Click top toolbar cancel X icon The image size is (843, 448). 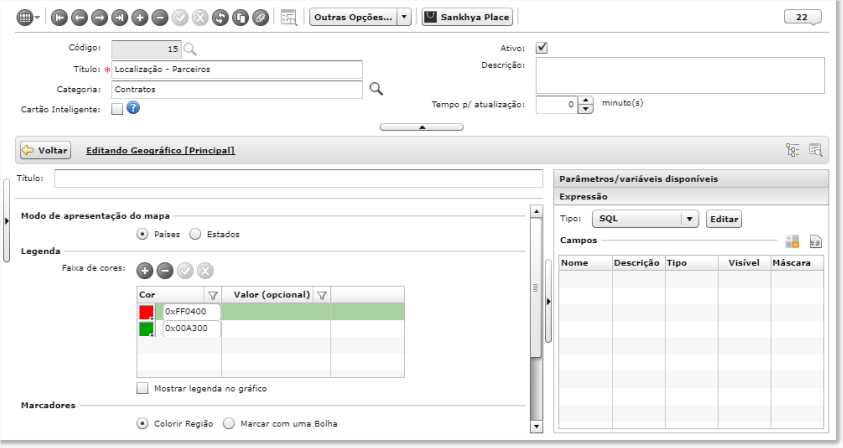point(200,18)
